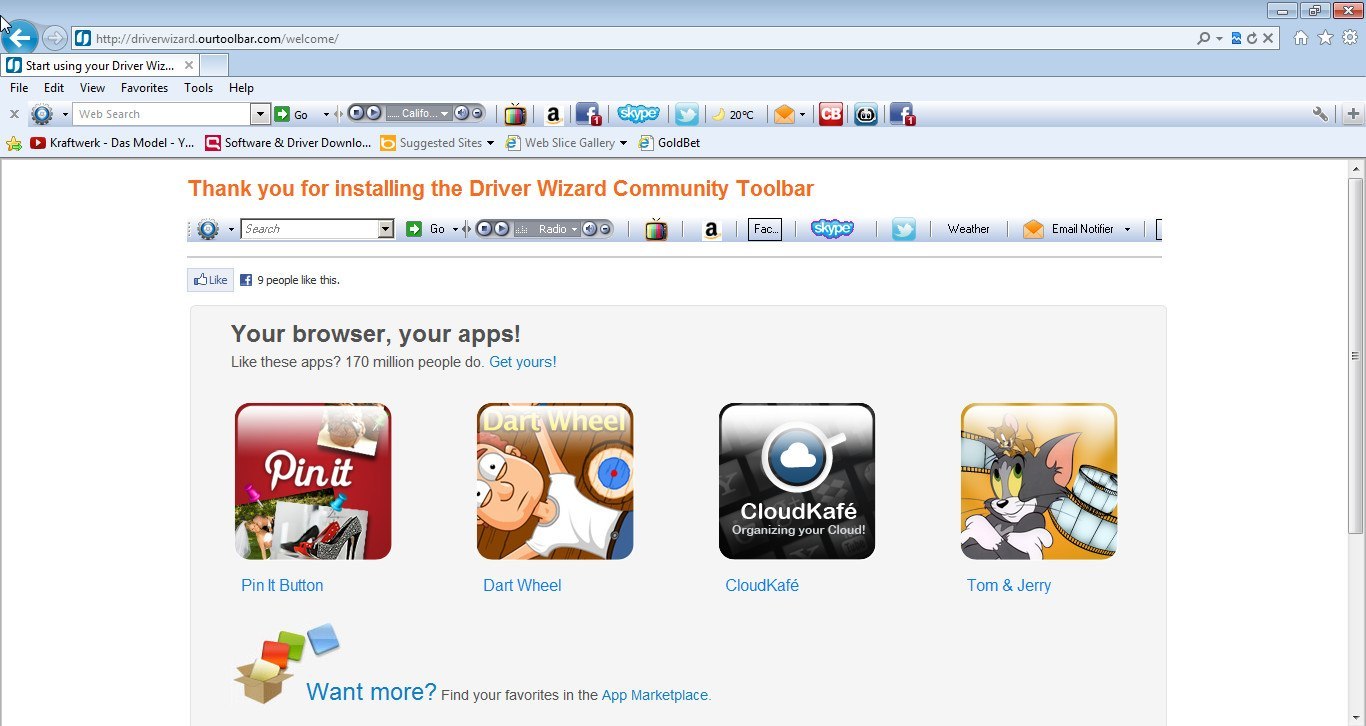Viewport: 1366px width, 726px height.
Task: Click the address bar magnifier search icon
Action: 1203,38
